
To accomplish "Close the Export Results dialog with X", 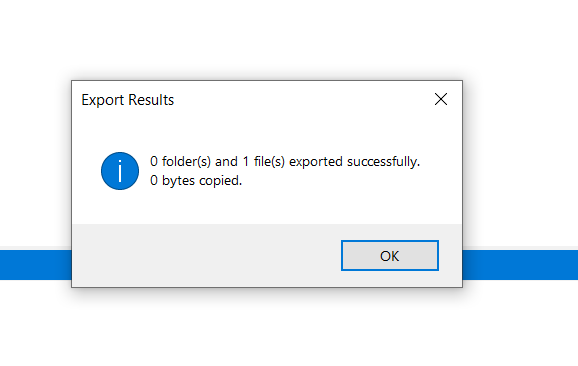I will 441,99.
